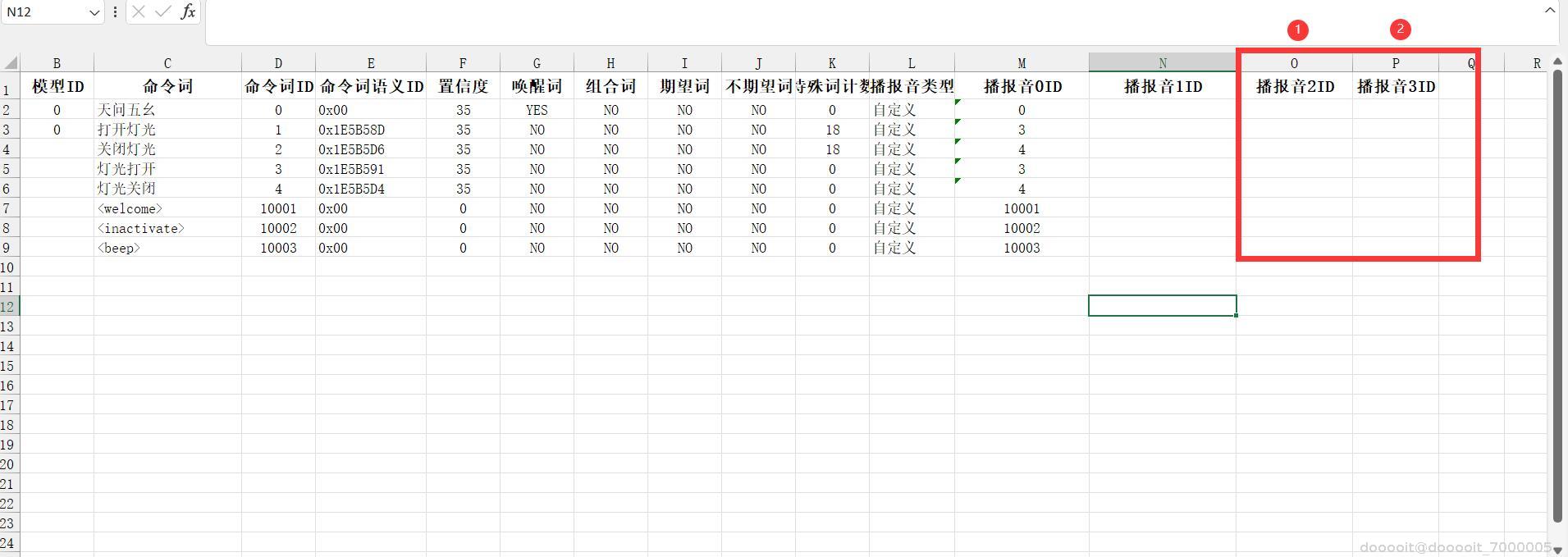This screenshot has height=557, width=1568.
Task: Select column N header
Action: tap(1163, 63)
